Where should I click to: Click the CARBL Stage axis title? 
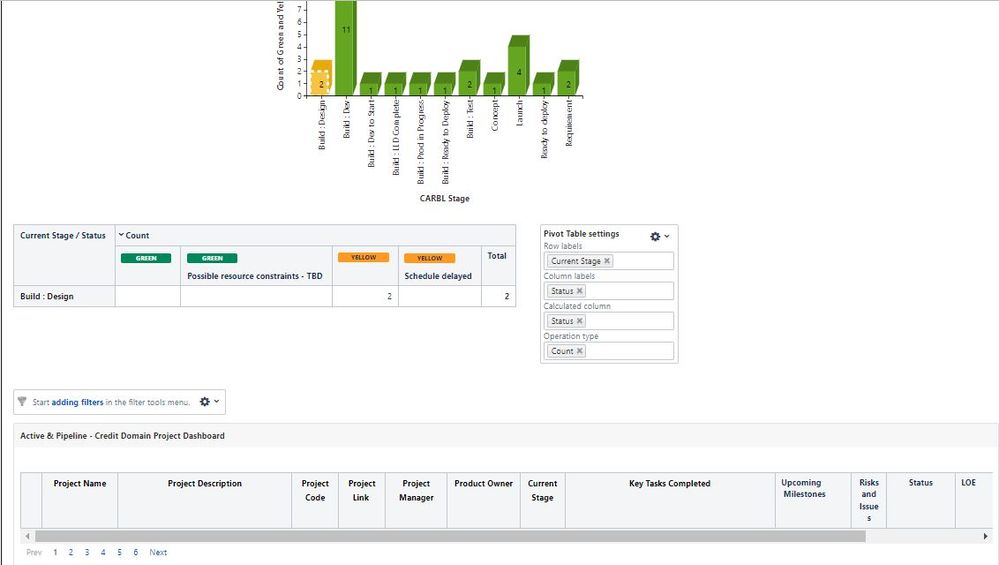coord(444,198)
